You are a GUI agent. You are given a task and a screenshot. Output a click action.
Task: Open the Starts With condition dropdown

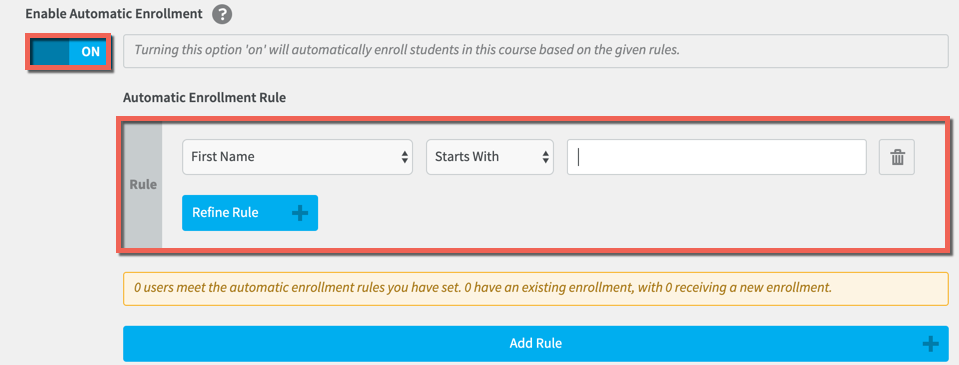pos(490,157)
